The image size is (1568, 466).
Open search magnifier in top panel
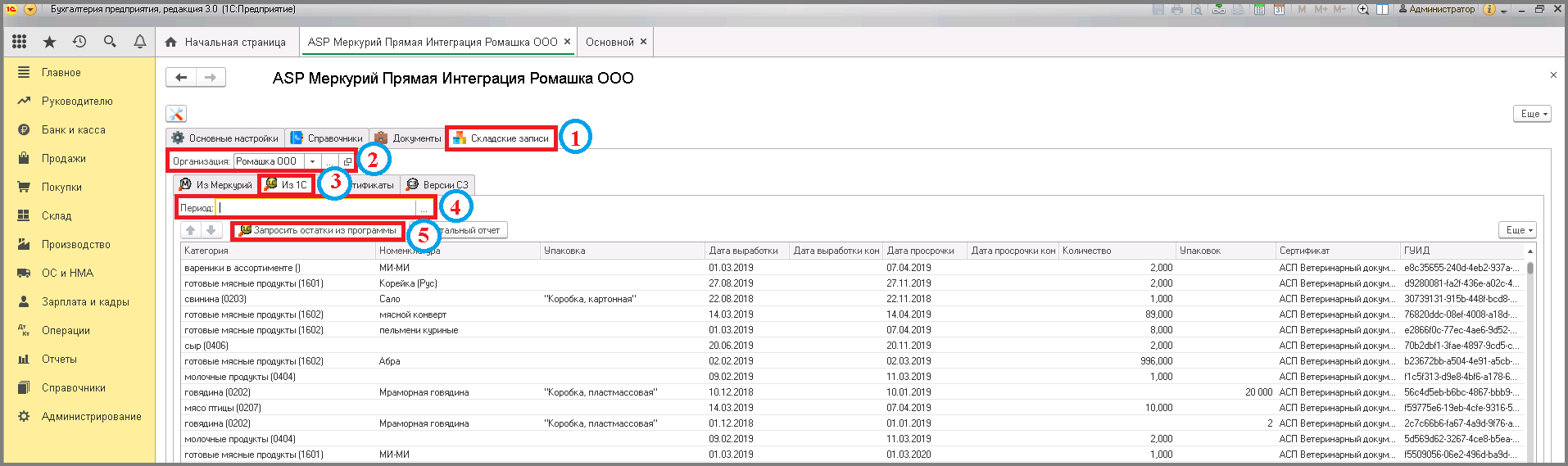(110, 41)
